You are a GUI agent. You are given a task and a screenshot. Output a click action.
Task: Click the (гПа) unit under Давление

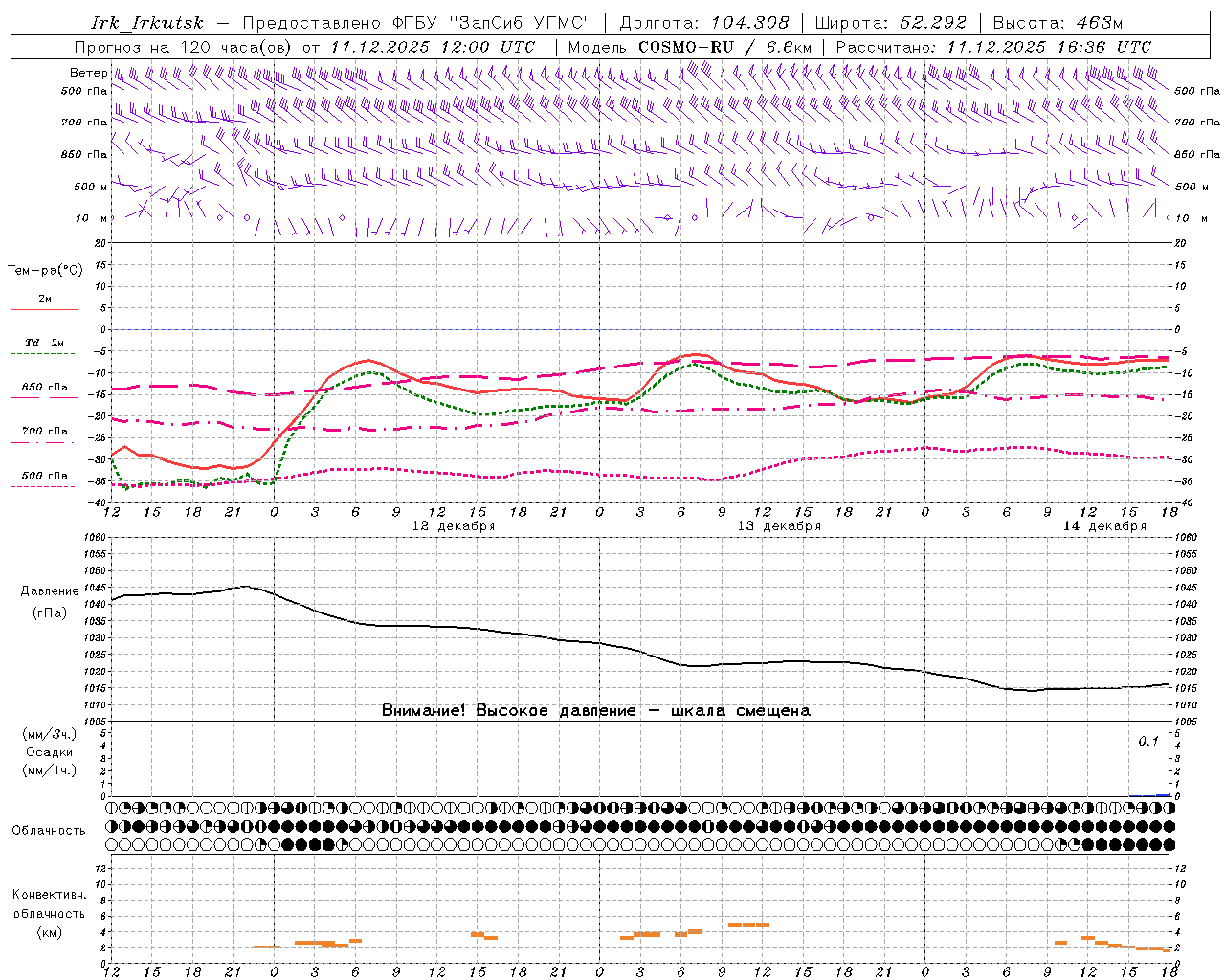click(x=50, y=612)
